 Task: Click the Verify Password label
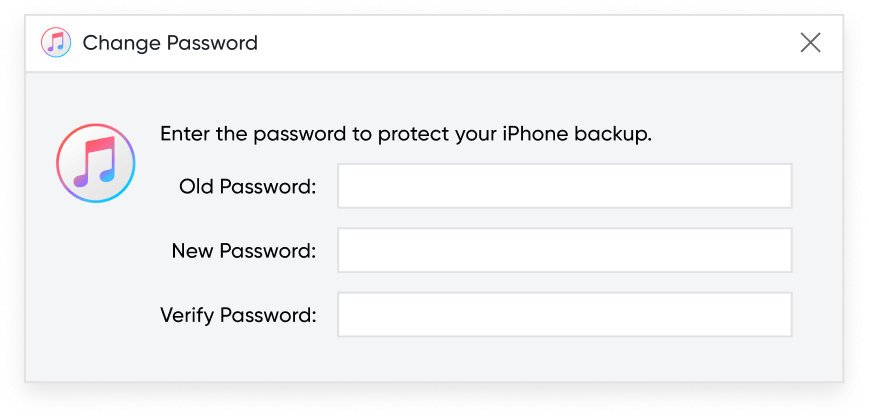[x=238, y=315]
